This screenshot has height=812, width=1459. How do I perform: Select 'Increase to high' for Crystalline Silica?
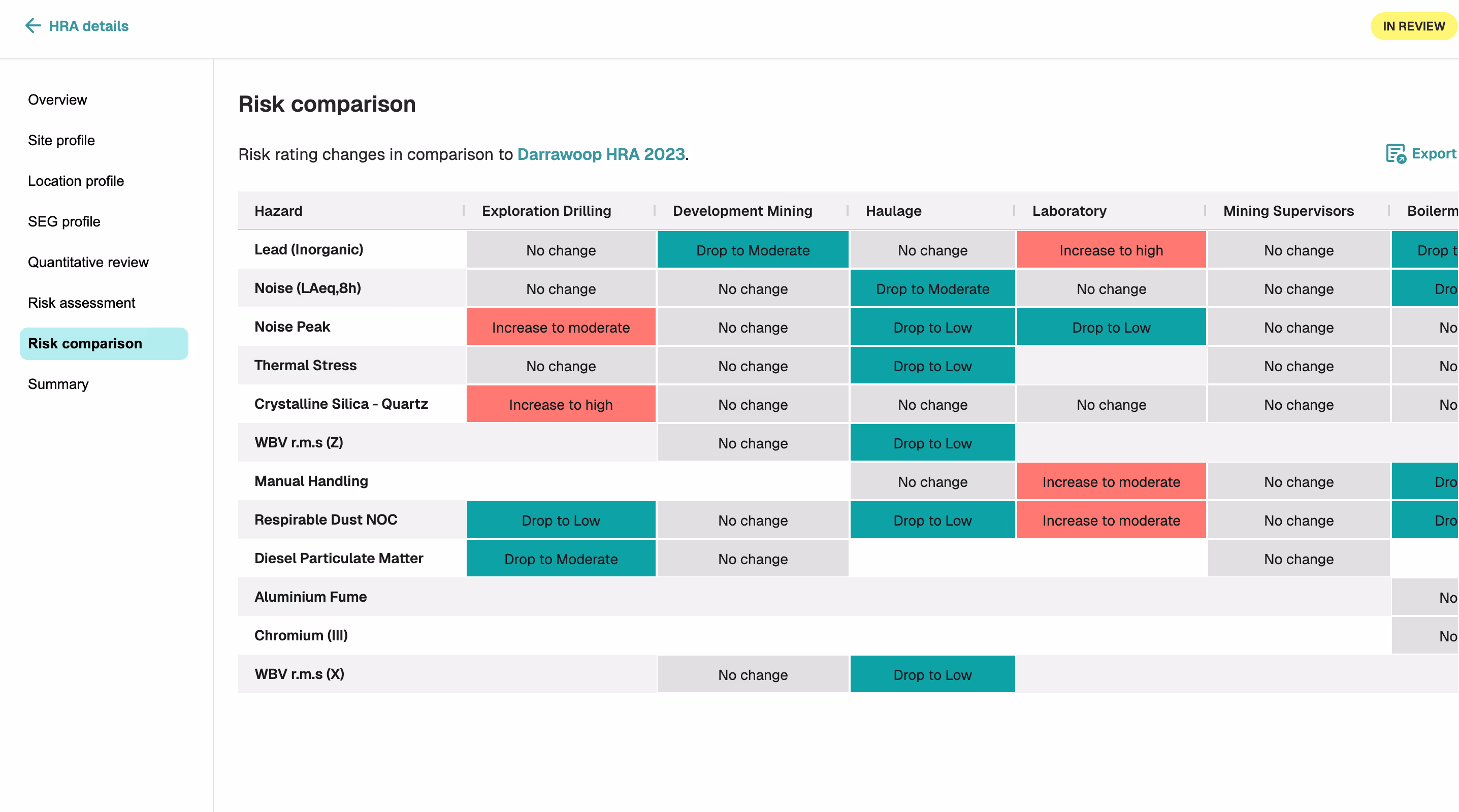click(x=560, y=404)
